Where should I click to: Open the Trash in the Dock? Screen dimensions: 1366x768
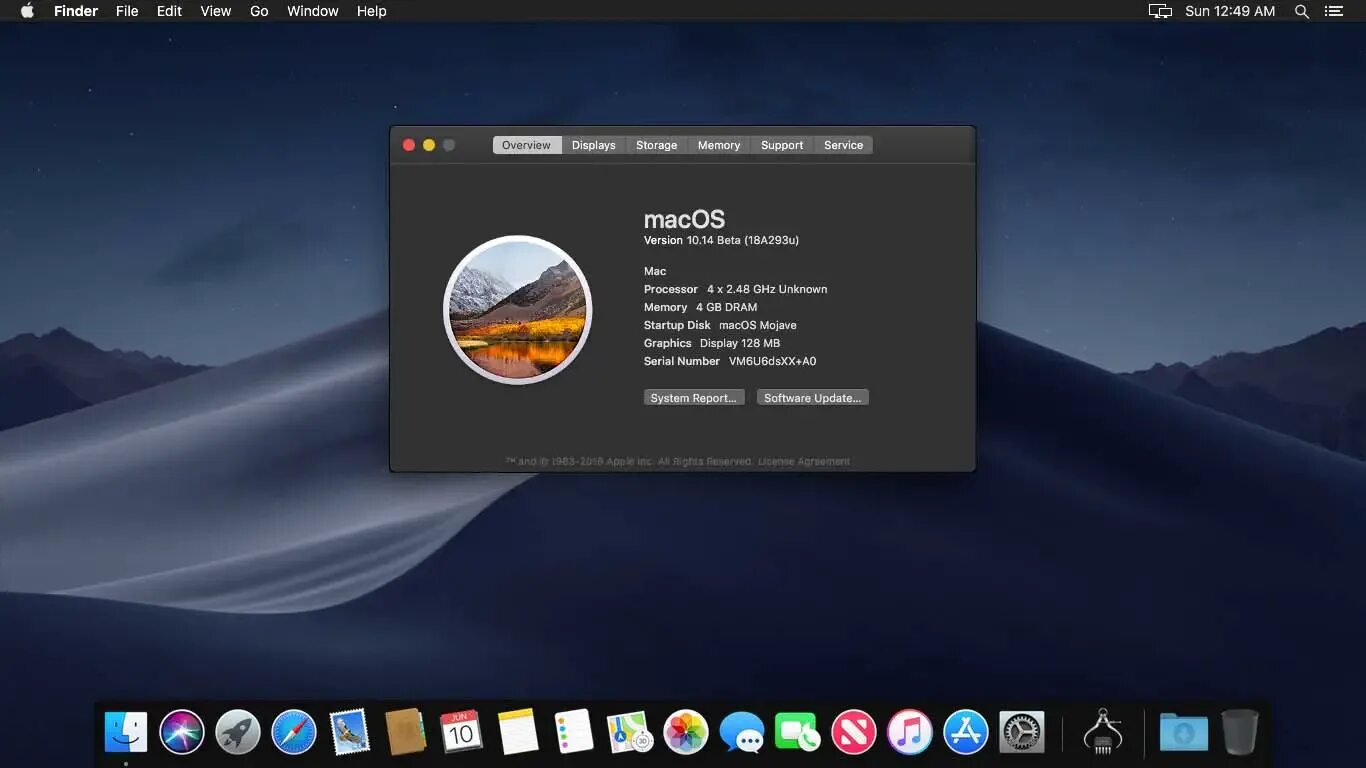(x=1240, y=732)
